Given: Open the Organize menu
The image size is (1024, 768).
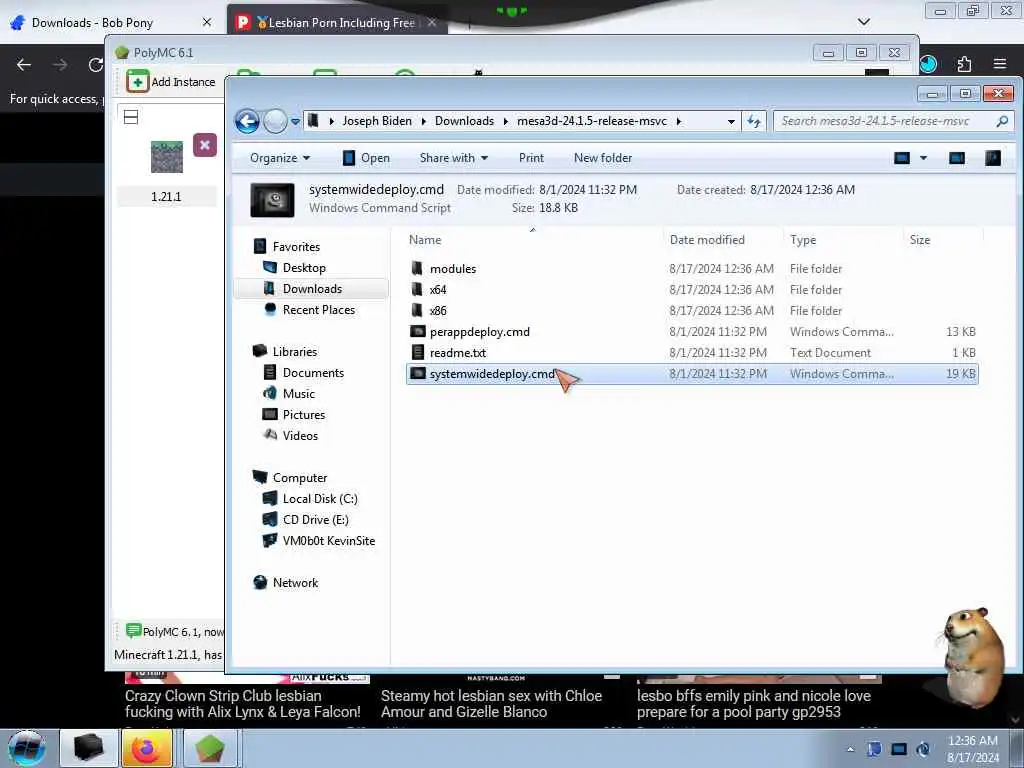Looking at the screenshot, I should coord(280,158).
